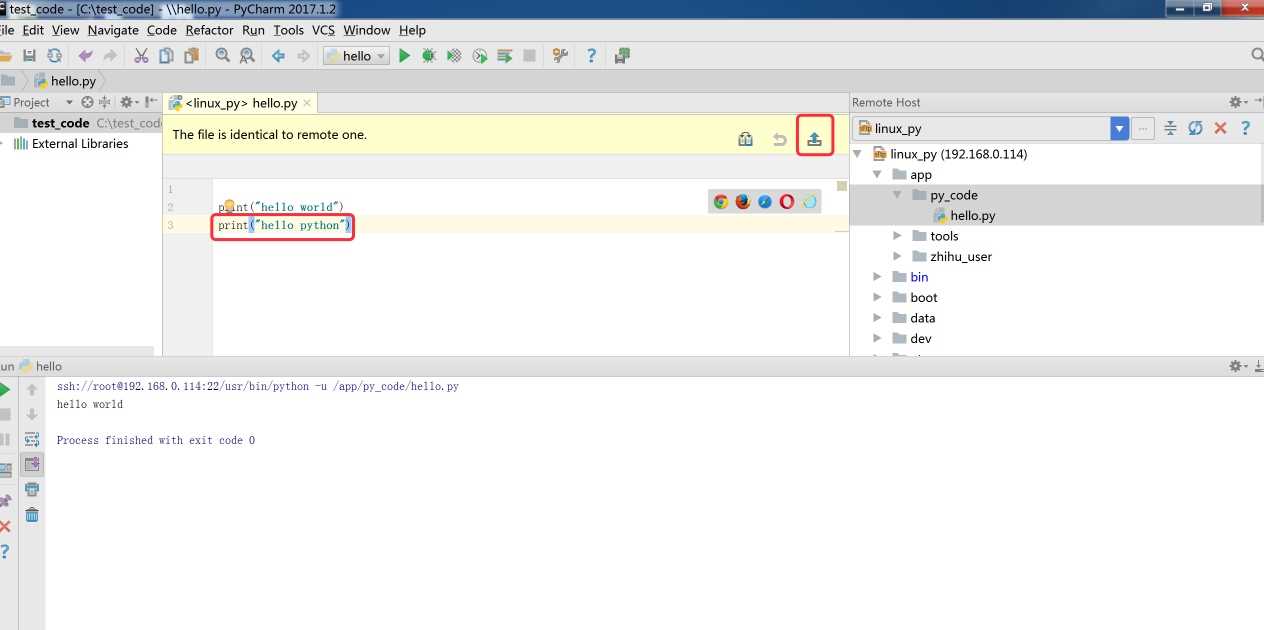Open the Refactor menu
The image size is (1264, 630).
click(209, 30)
